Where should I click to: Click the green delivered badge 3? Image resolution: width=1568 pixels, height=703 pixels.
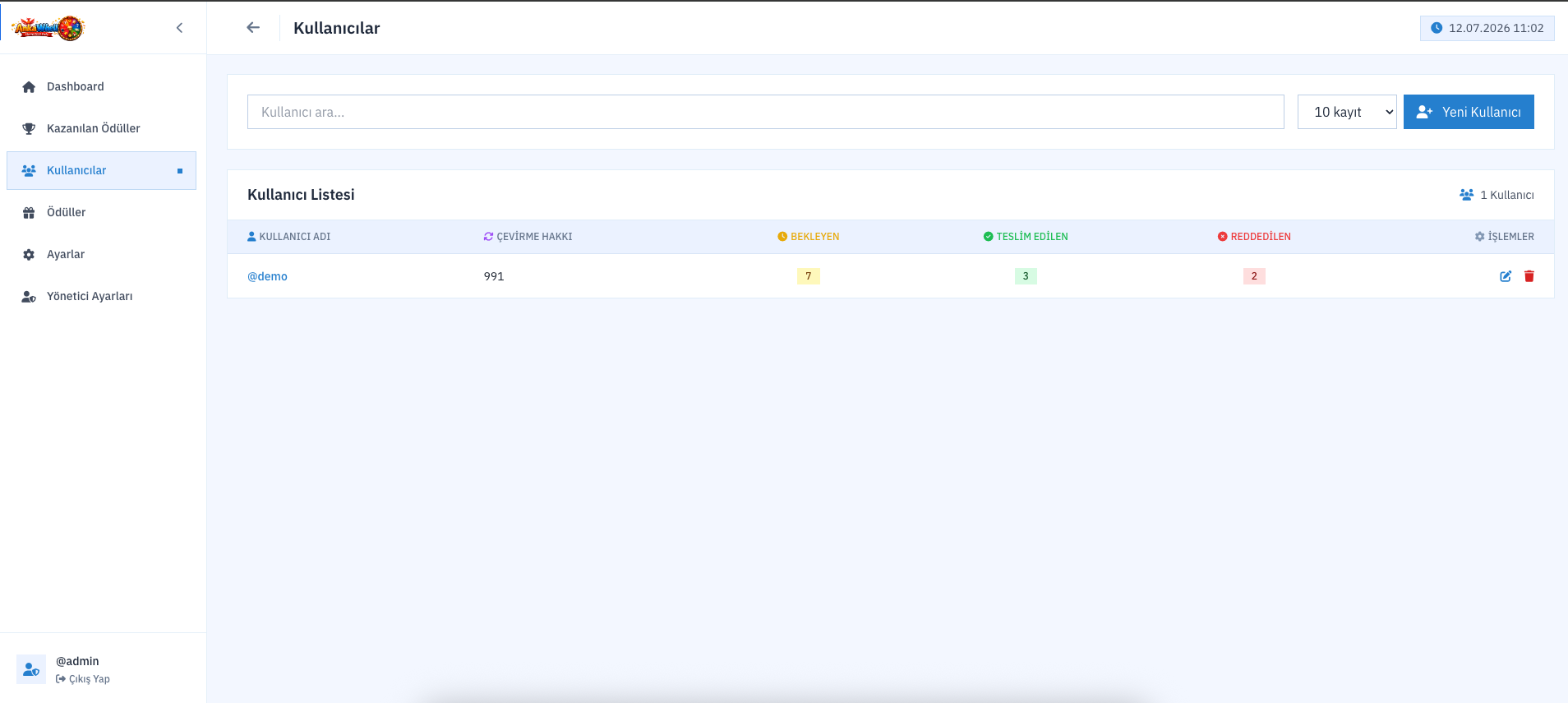(1026, 276)
